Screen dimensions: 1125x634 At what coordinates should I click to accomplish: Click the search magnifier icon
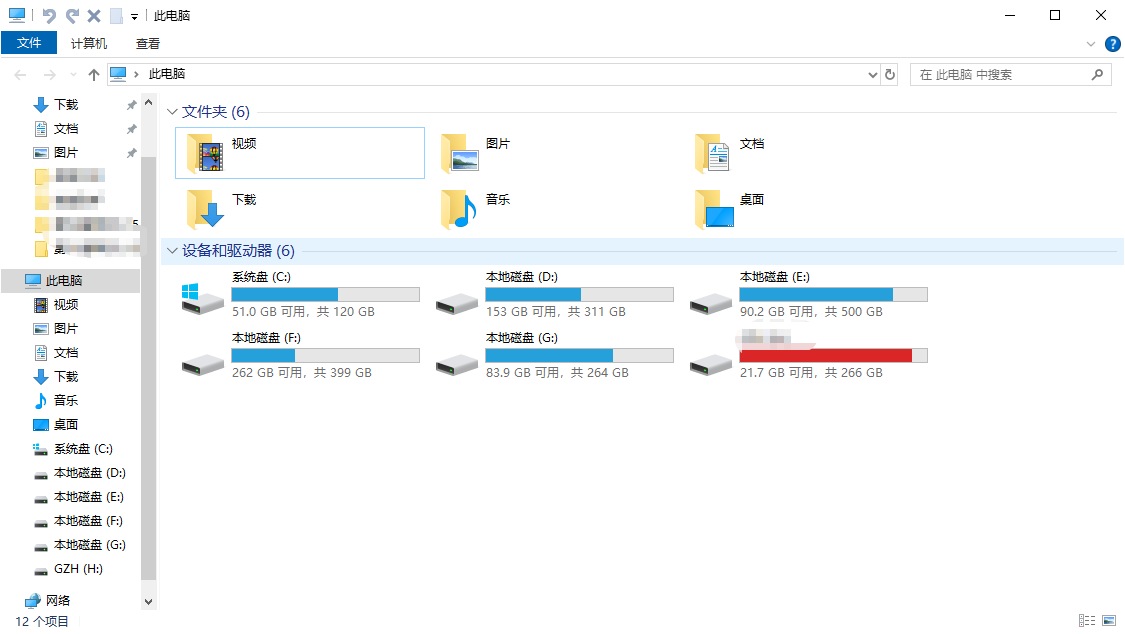[1097, 74]
